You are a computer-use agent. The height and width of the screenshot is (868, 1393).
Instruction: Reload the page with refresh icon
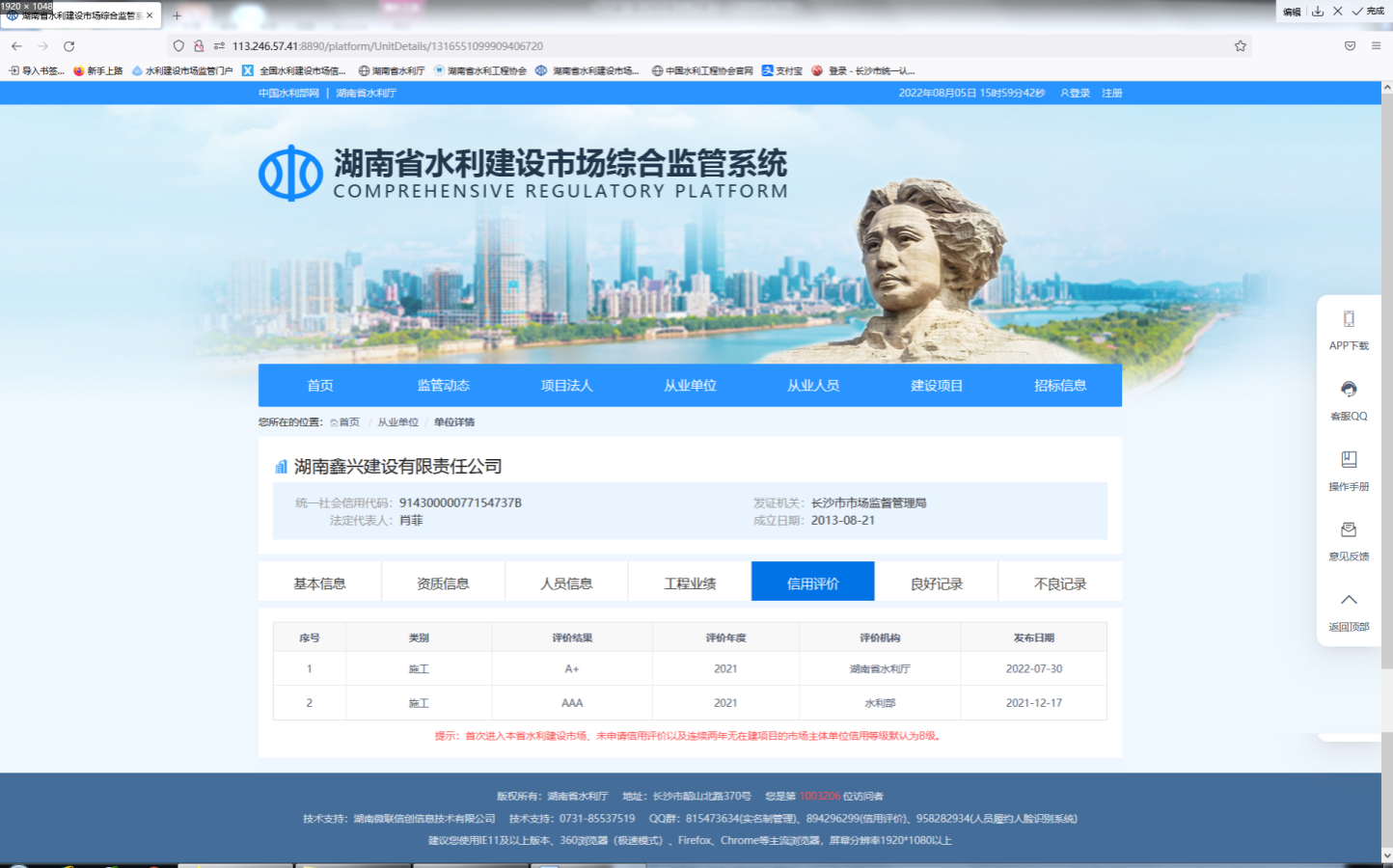click(x=68, y=46)
